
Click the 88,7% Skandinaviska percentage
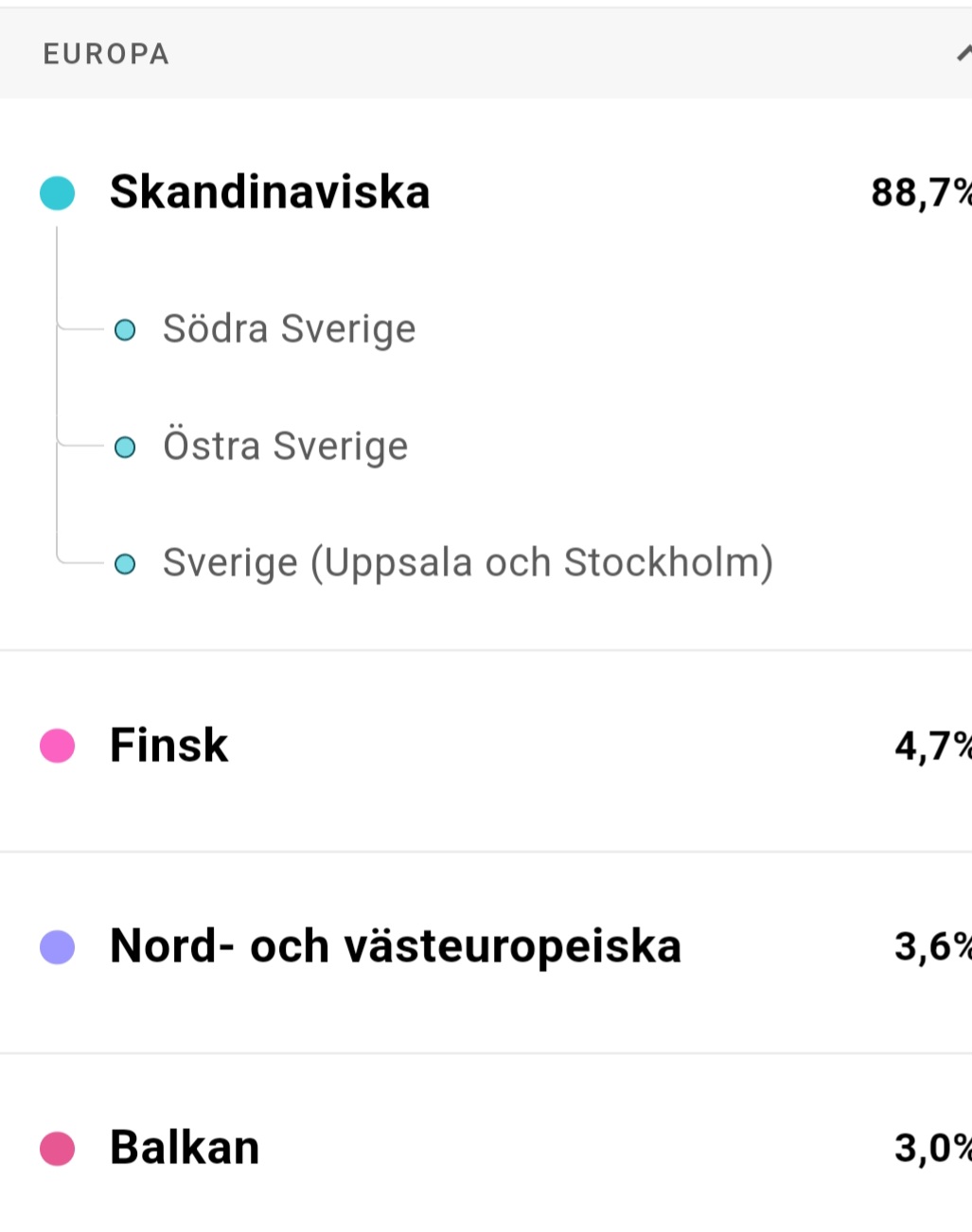click(x=921, y=193)
